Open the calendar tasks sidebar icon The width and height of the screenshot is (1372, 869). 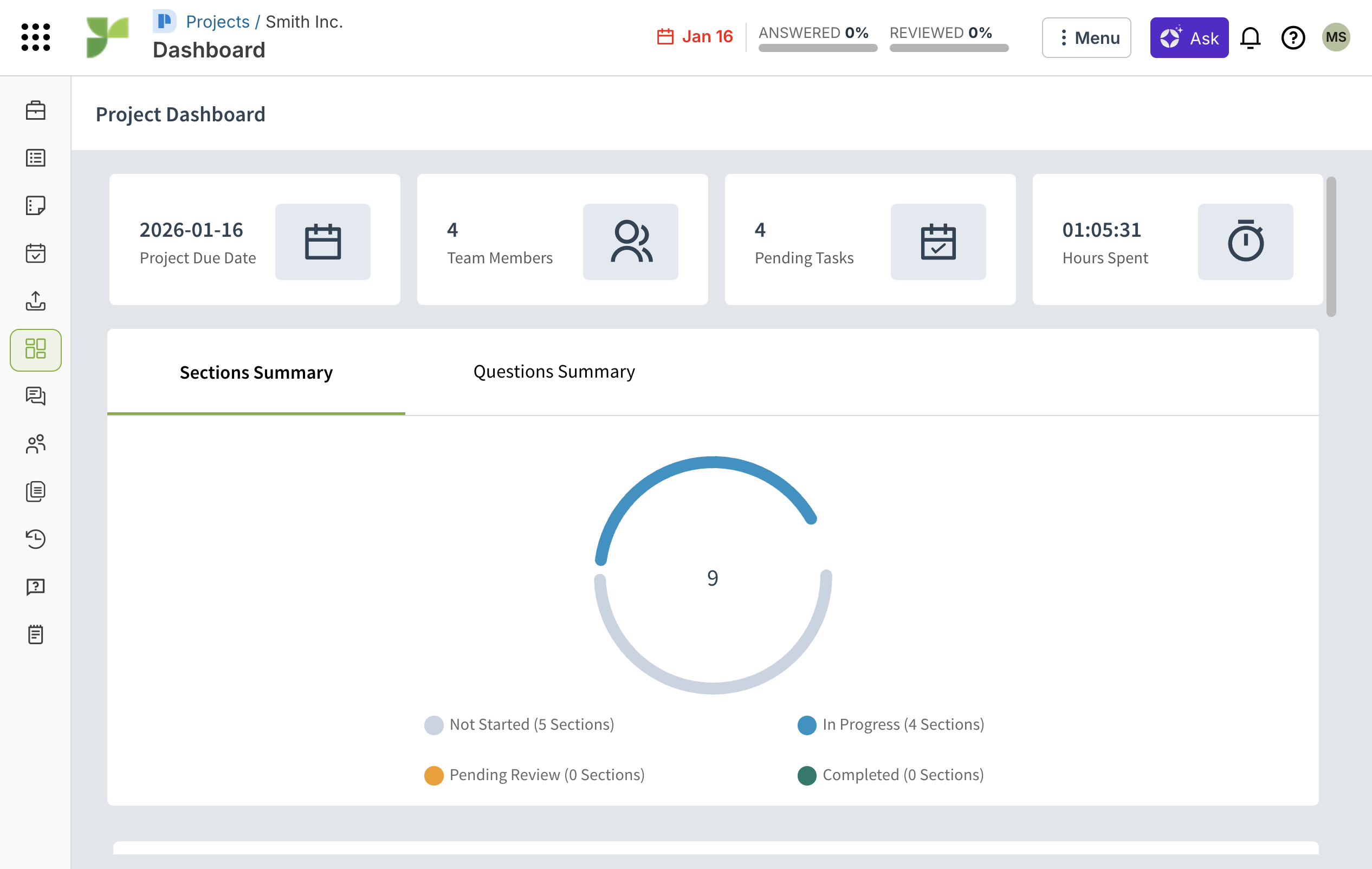[35, 253]
